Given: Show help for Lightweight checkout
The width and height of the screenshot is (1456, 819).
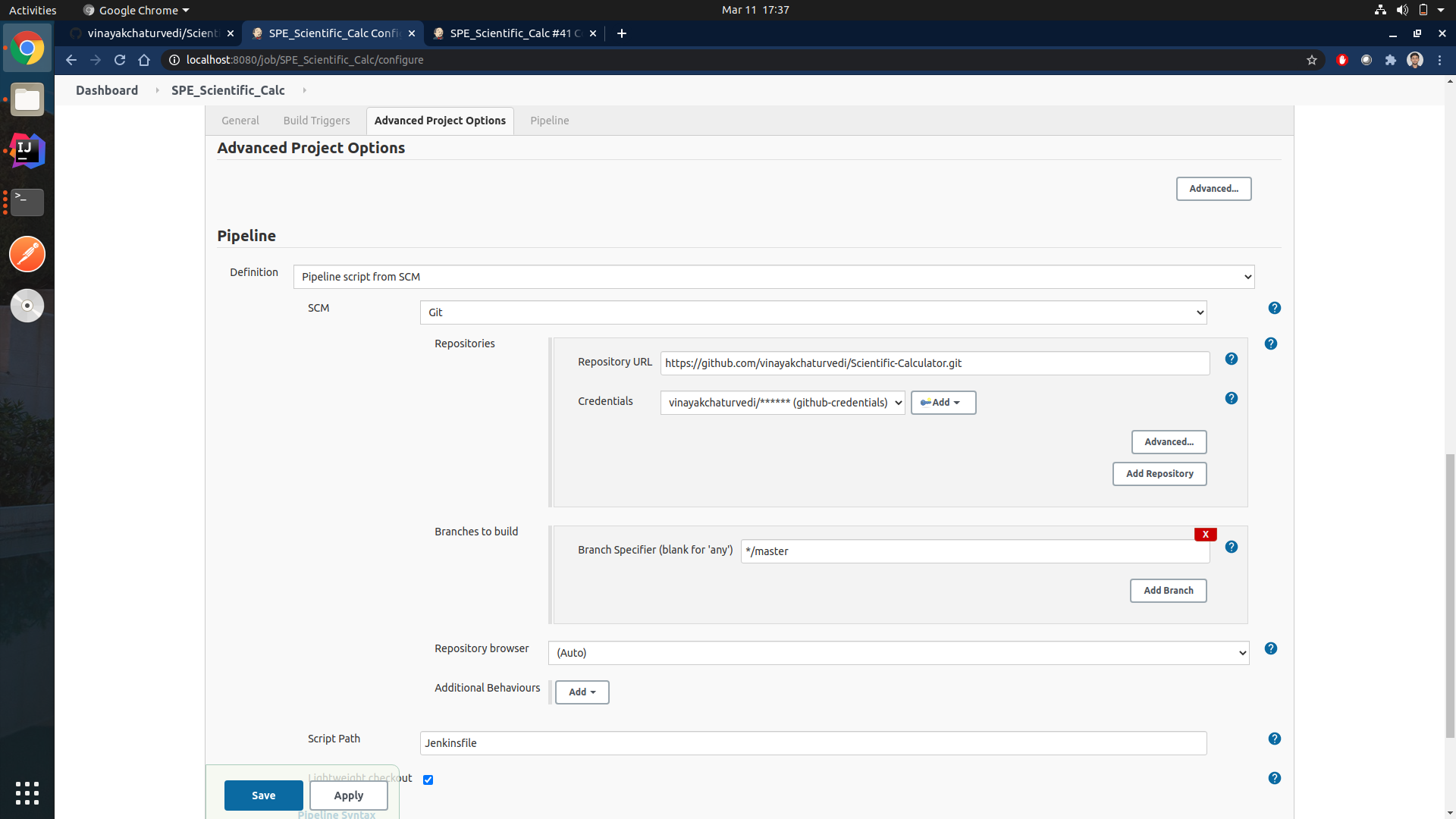Looking at the screenshot, I should (1274, 778).
